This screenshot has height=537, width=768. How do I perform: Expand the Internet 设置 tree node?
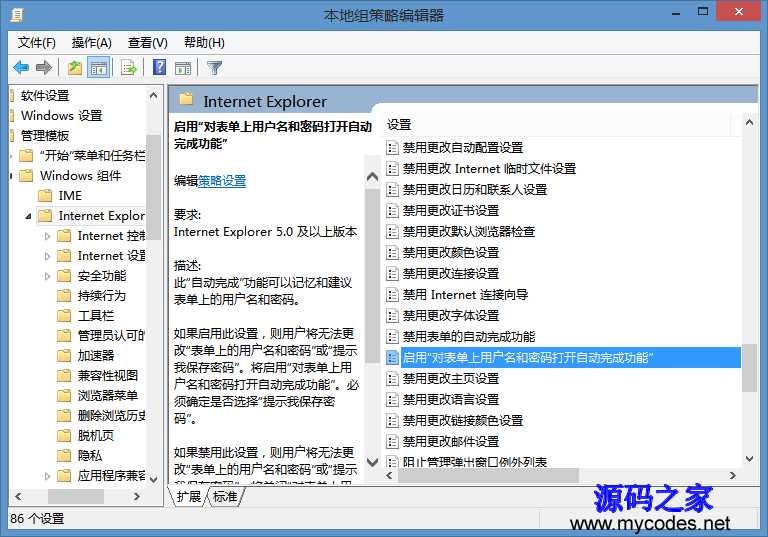[48, 256]
